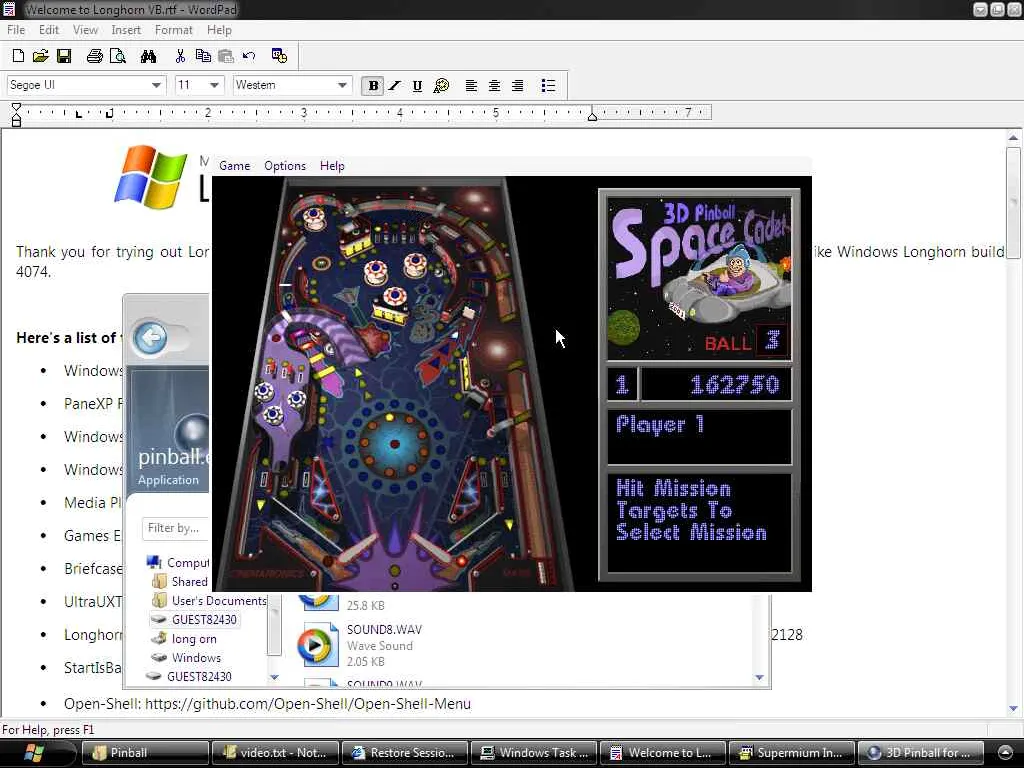
Task: Click the Print Preview icon in WordPad
Action: point(118,56)
